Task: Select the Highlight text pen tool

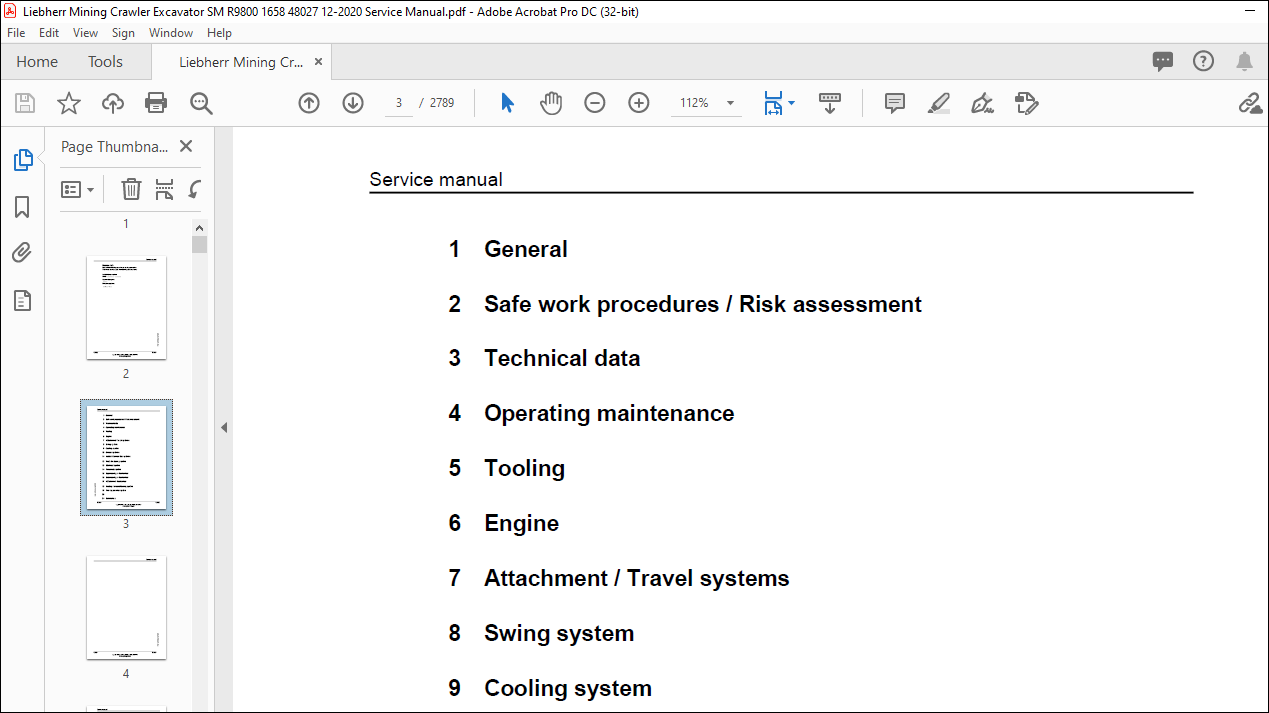Action: pyautogui.click(x=939, y=103)
